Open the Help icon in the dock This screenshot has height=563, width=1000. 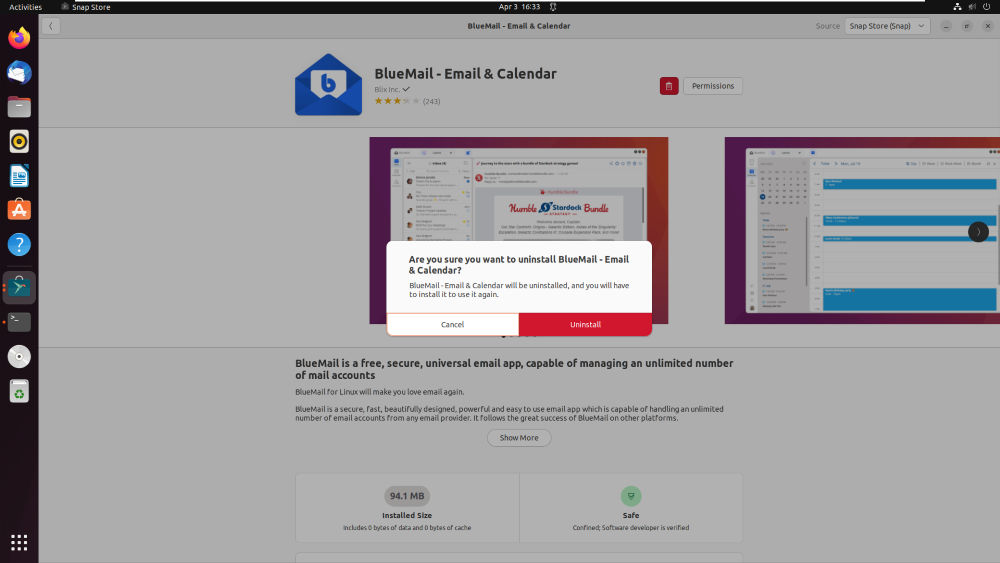(19, 245)
